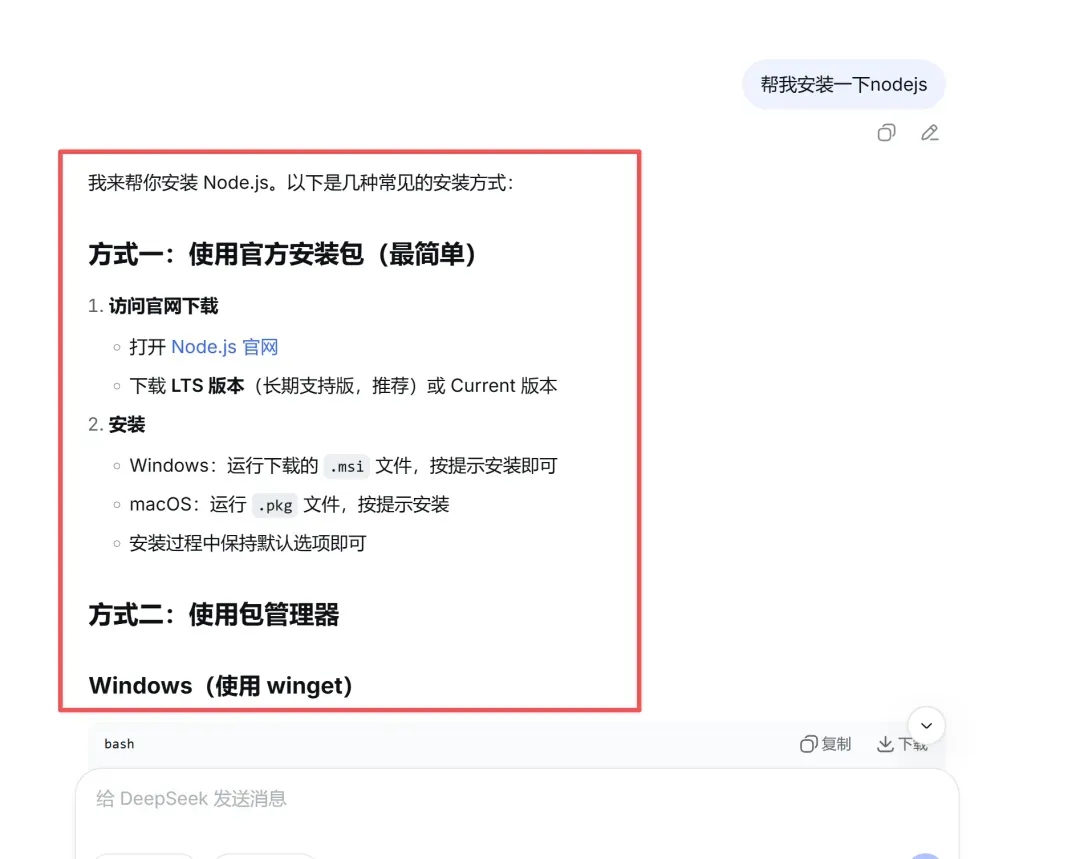The width and height of the screenshot is (1080, 859).
Task: Click list item 访问官网下载
Action: coord(163,306)
